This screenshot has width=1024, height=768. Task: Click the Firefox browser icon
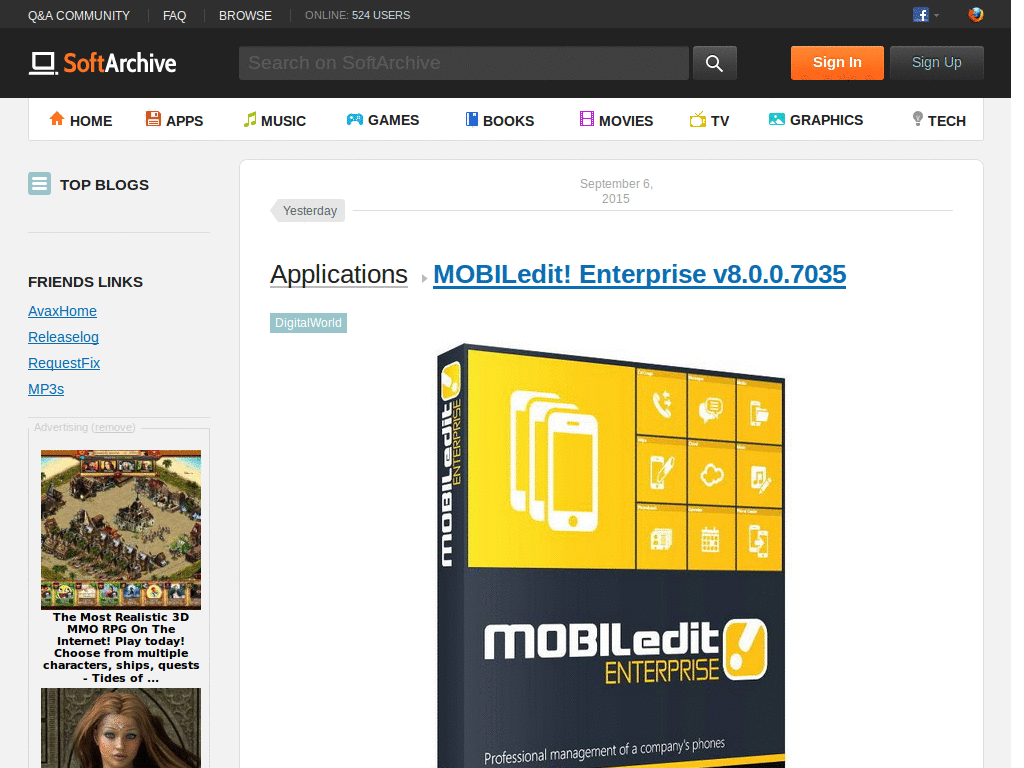[976, 14]
